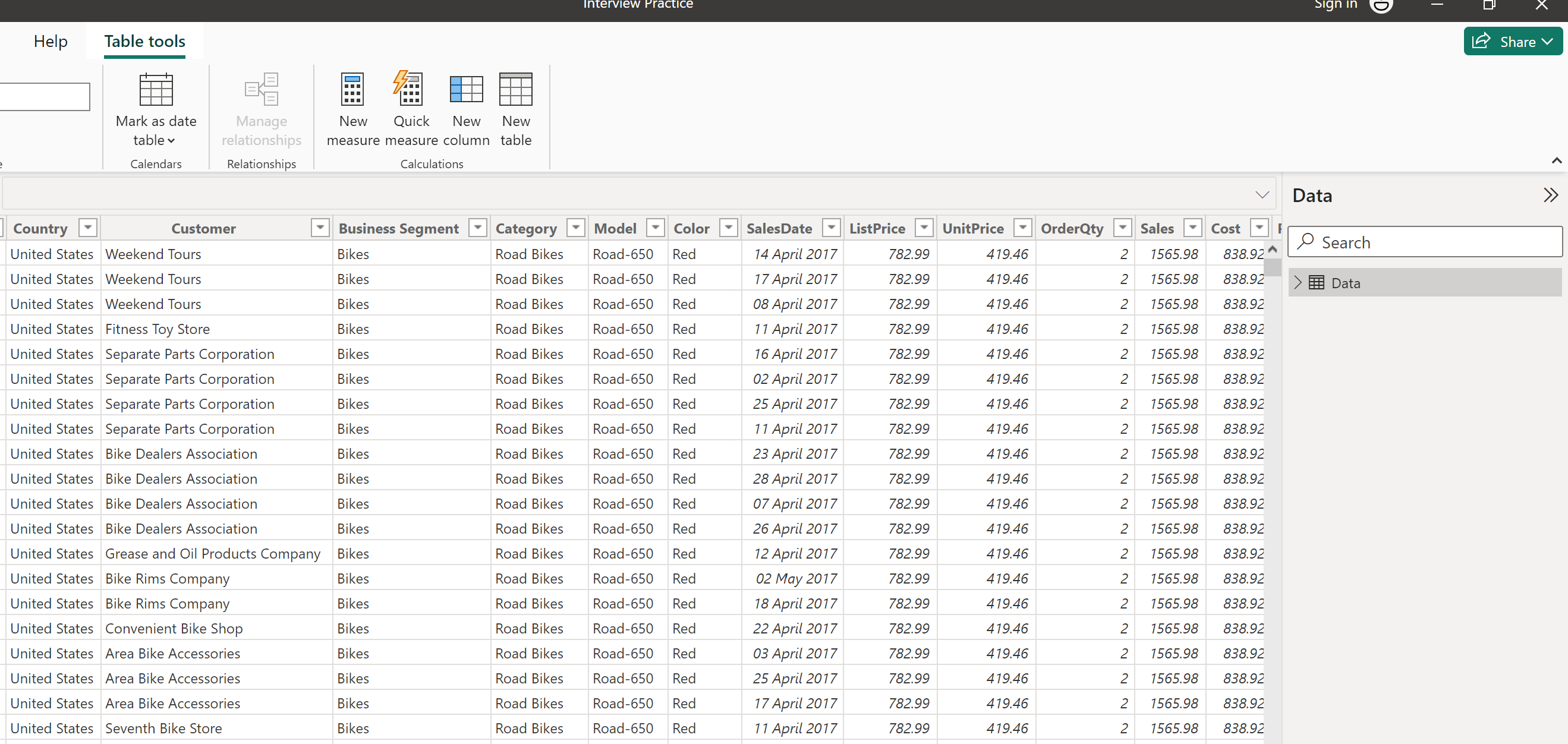Click the table name input box
Image resolution: width=1568 pixels, height=744 pixels.
coord(45,97)
